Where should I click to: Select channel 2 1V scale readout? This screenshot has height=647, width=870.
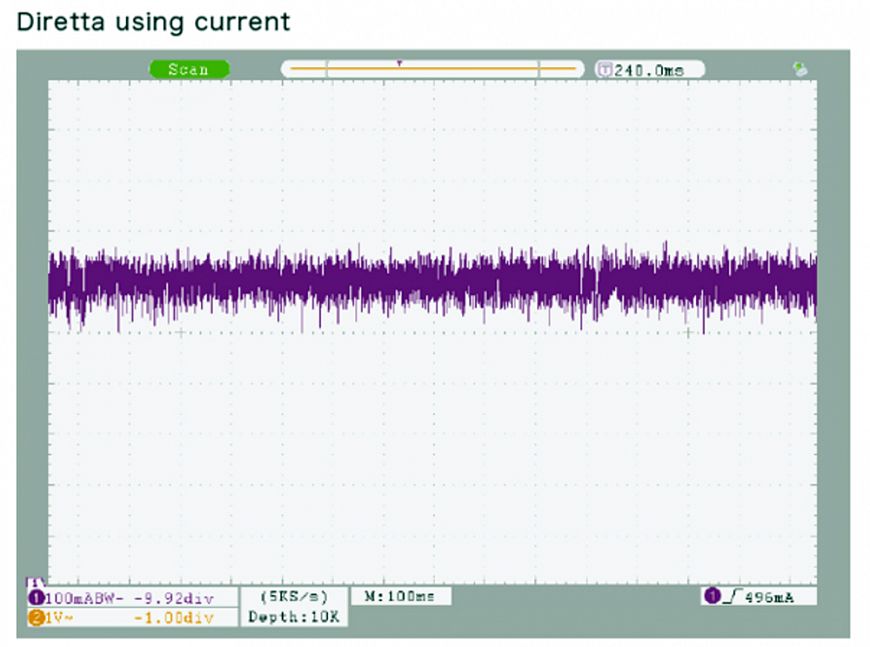54,617
